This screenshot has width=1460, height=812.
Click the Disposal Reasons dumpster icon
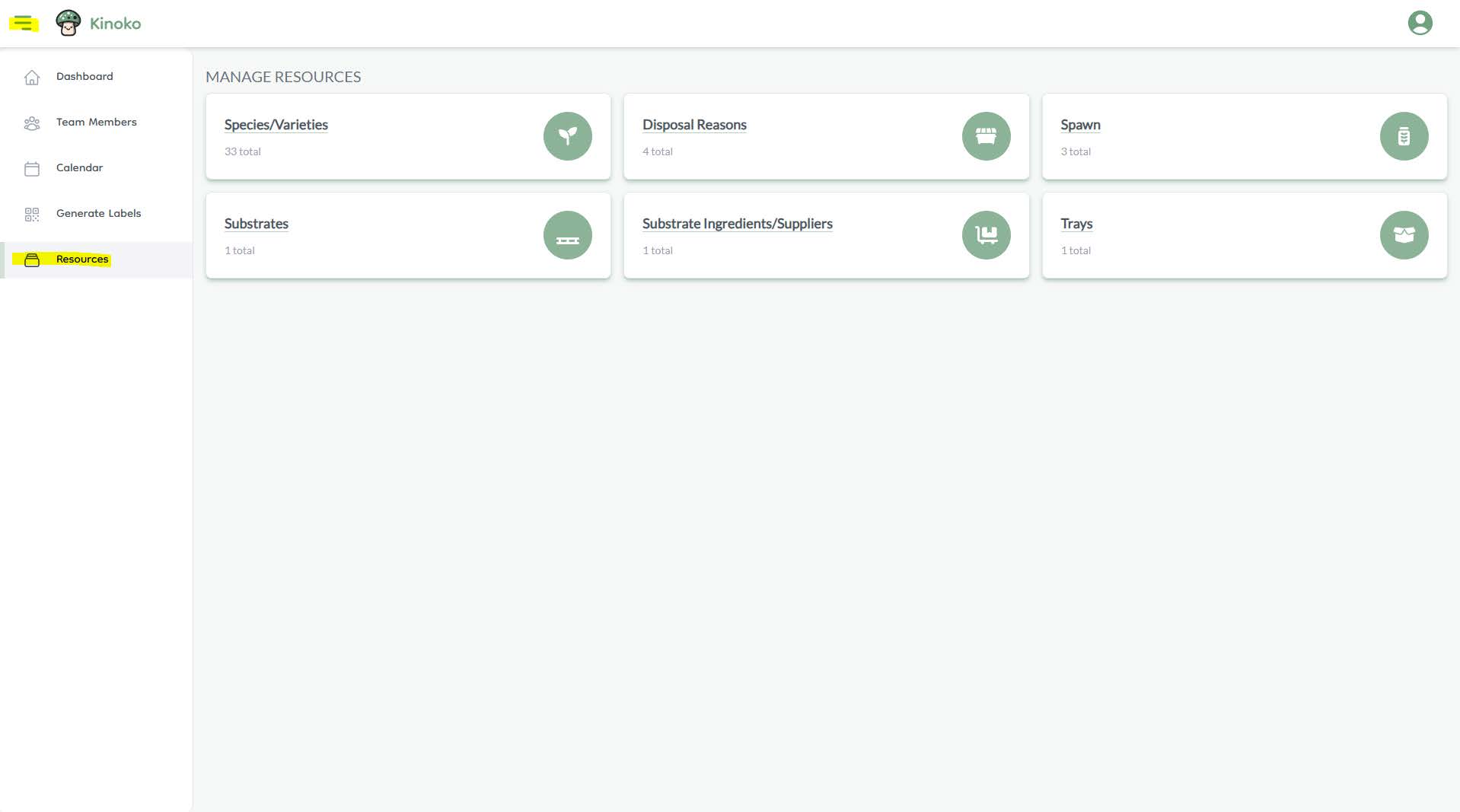(986, 136)
